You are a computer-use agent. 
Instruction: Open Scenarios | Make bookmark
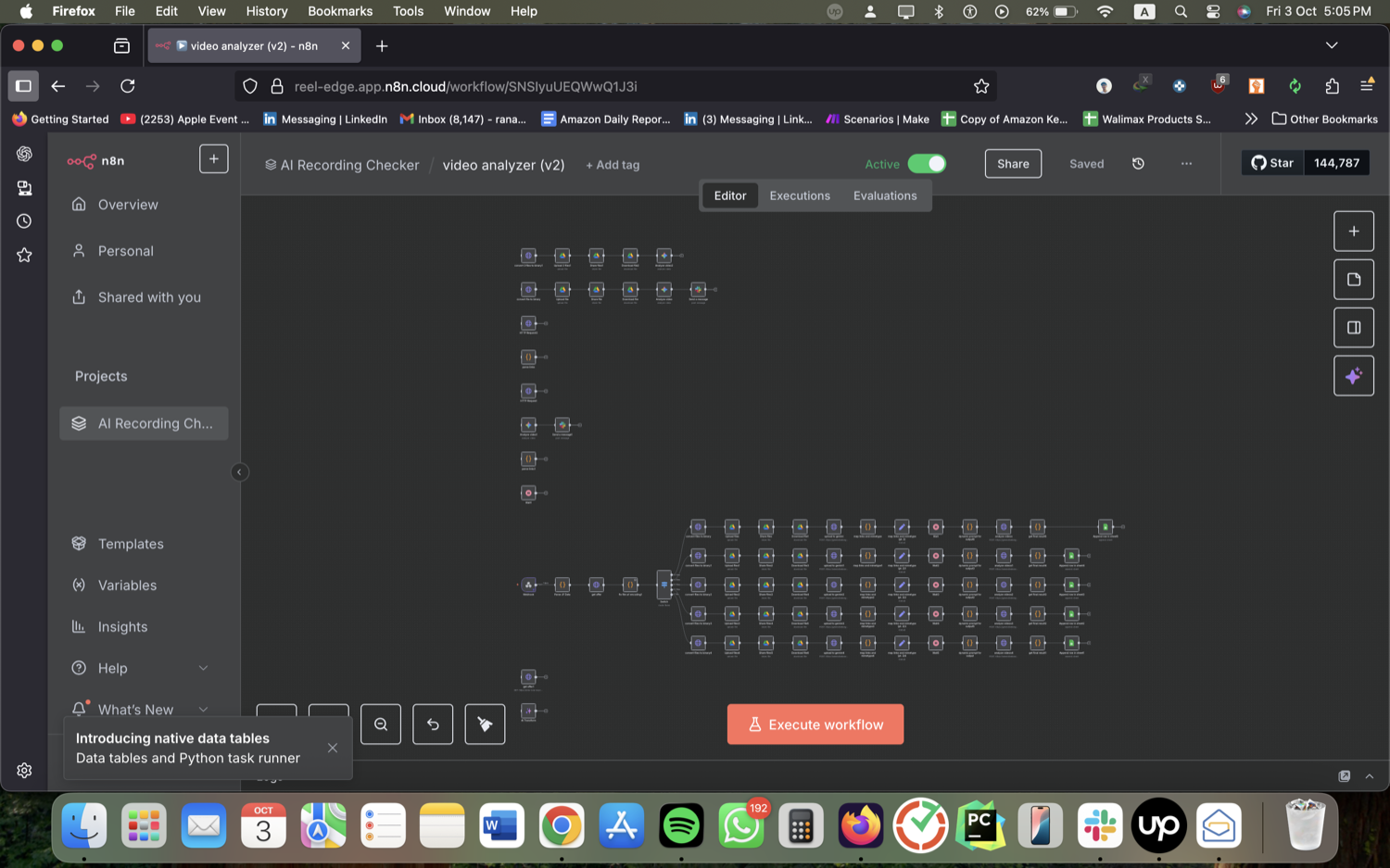[878, 119]
